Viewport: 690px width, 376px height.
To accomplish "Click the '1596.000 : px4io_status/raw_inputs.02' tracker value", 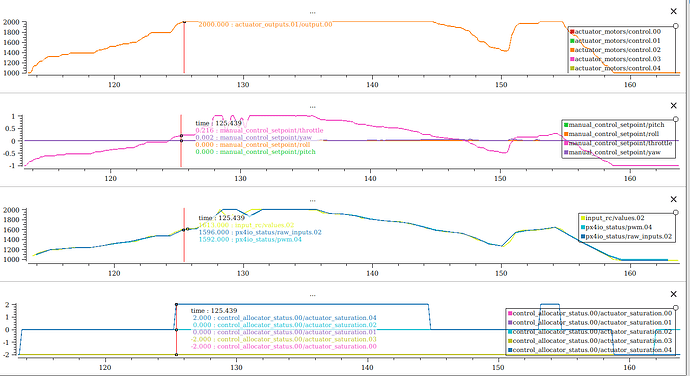I will (x=260, y=232).
